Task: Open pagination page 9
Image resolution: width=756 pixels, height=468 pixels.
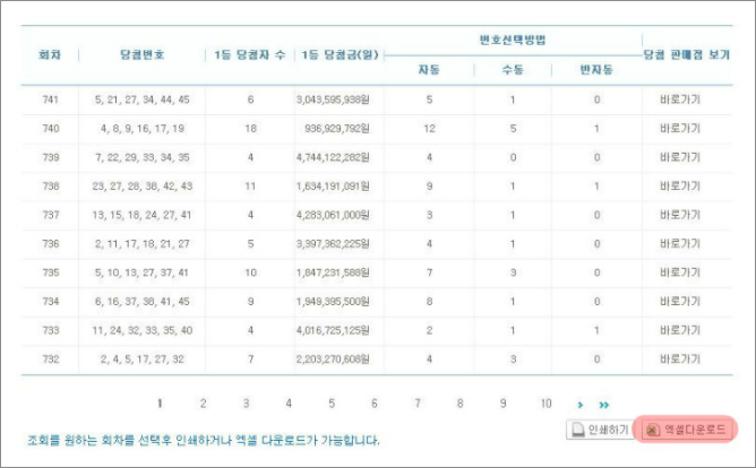Action: pos(503,403)
